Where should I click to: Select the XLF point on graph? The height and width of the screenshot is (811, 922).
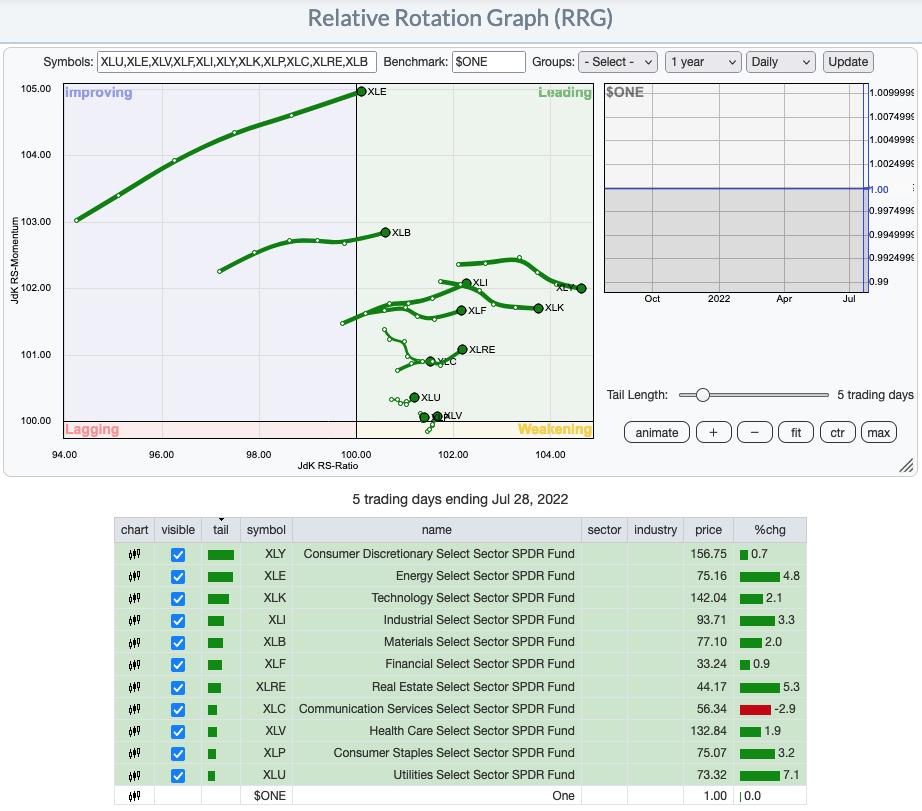point(461,311)
